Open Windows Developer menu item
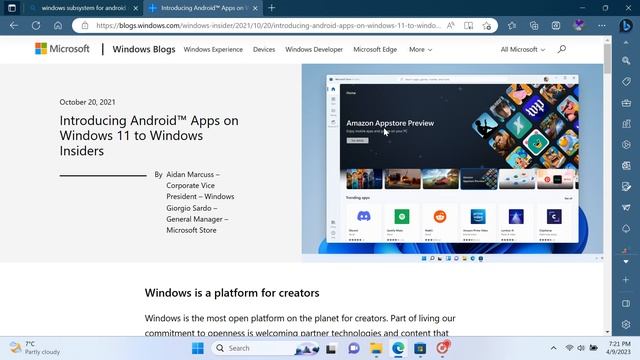Image resolution: width=640 pixels, height=360 pixels. [x=314, y=49]
